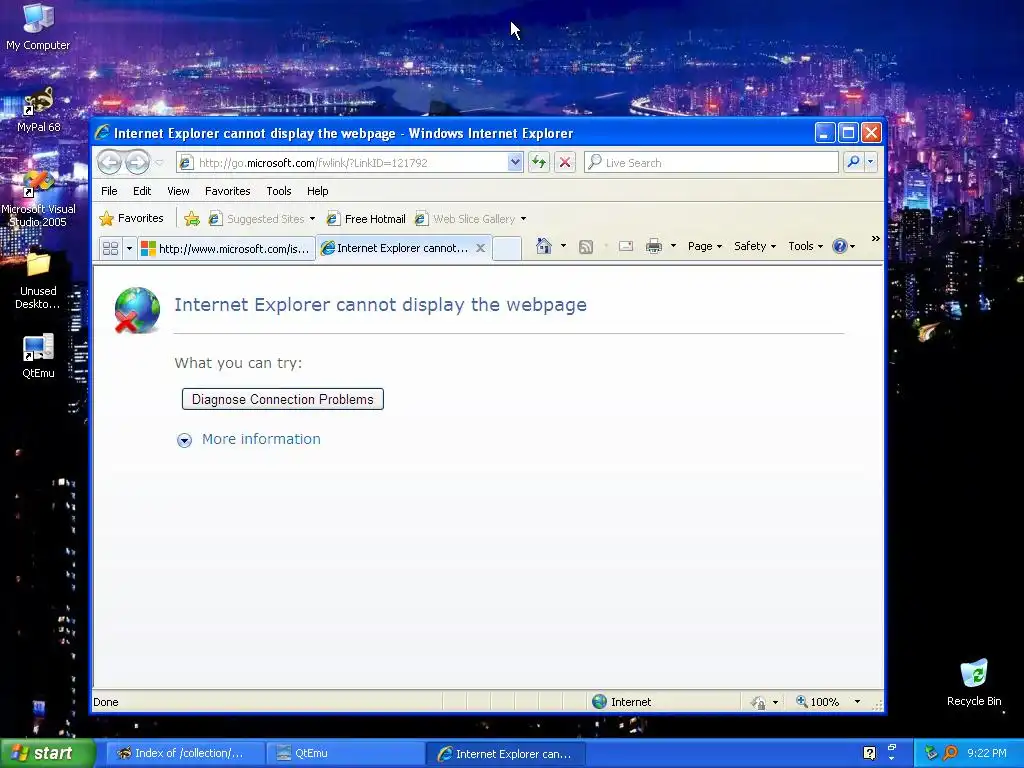The width and height of the screenshot is (1024, 768).
Task: Click the tray network connection icon
Action: [931, 753]
